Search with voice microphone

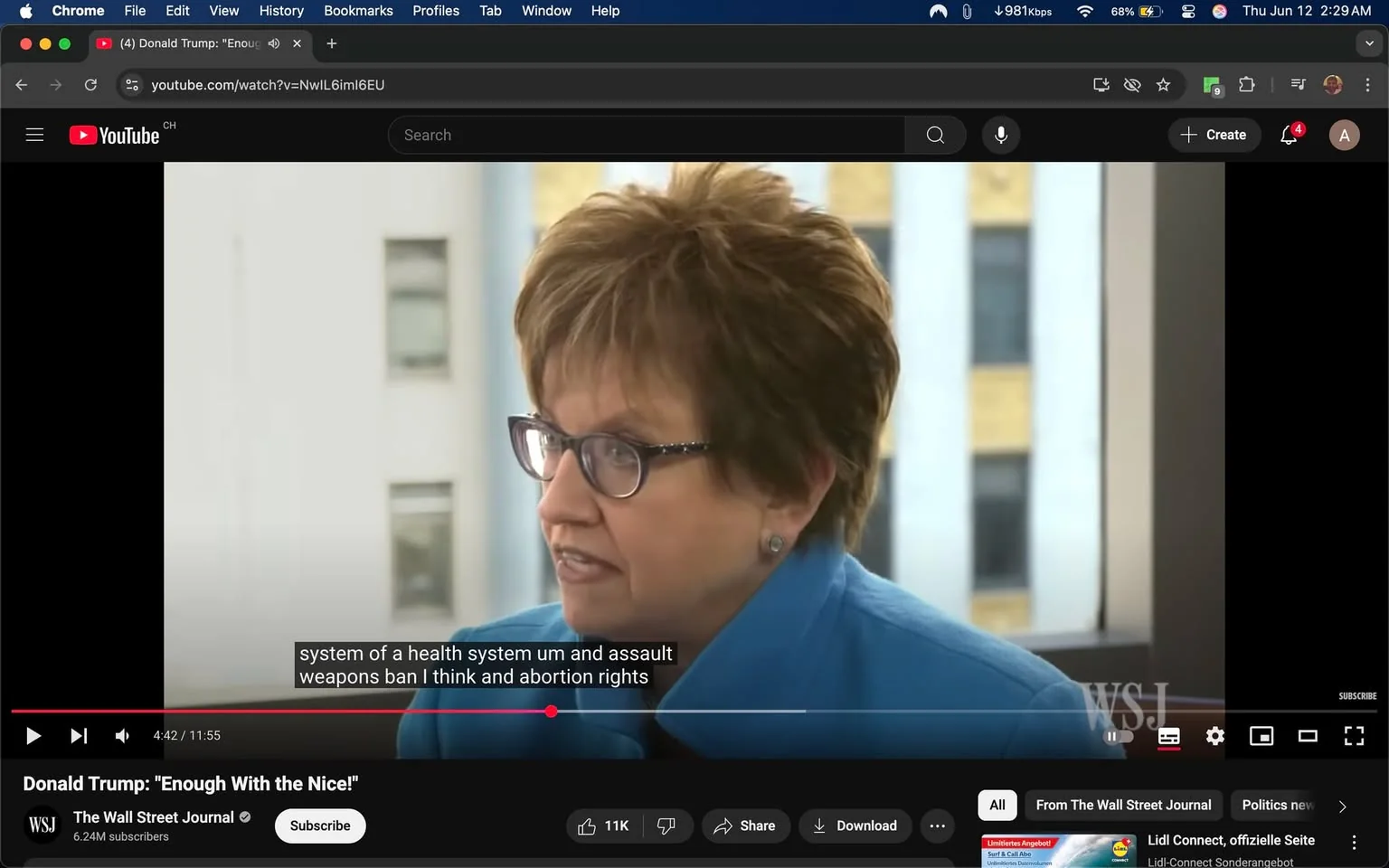1001,135
